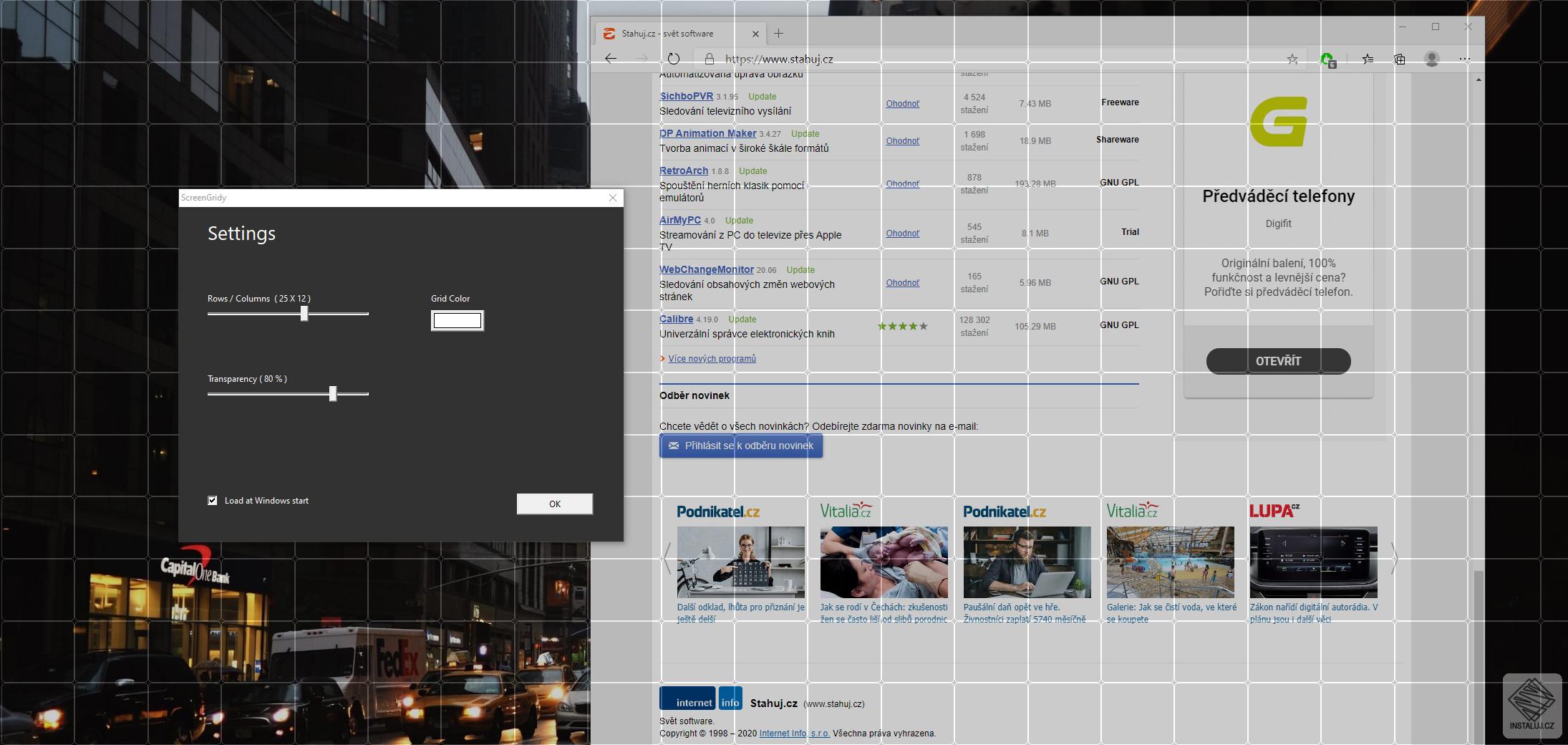
Task: Adjust the Rows / Columns slider handle
Action: [x=304, y=314]
